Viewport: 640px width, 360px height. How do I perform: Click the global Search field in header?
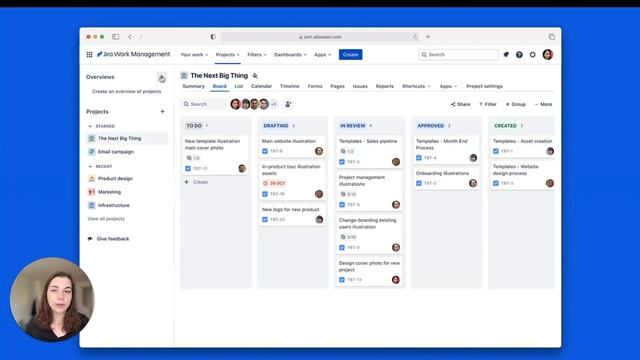click(458, 55)
